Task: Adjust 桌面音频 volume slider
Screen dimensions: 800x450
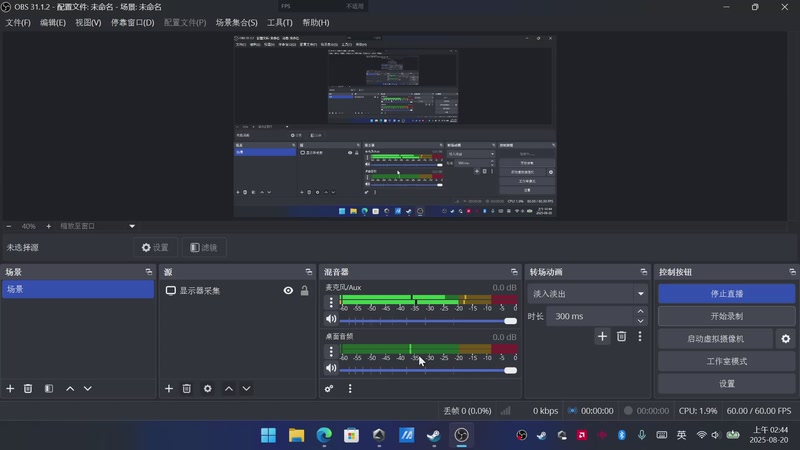Action: pyautogui.click(x=428, y=370)
